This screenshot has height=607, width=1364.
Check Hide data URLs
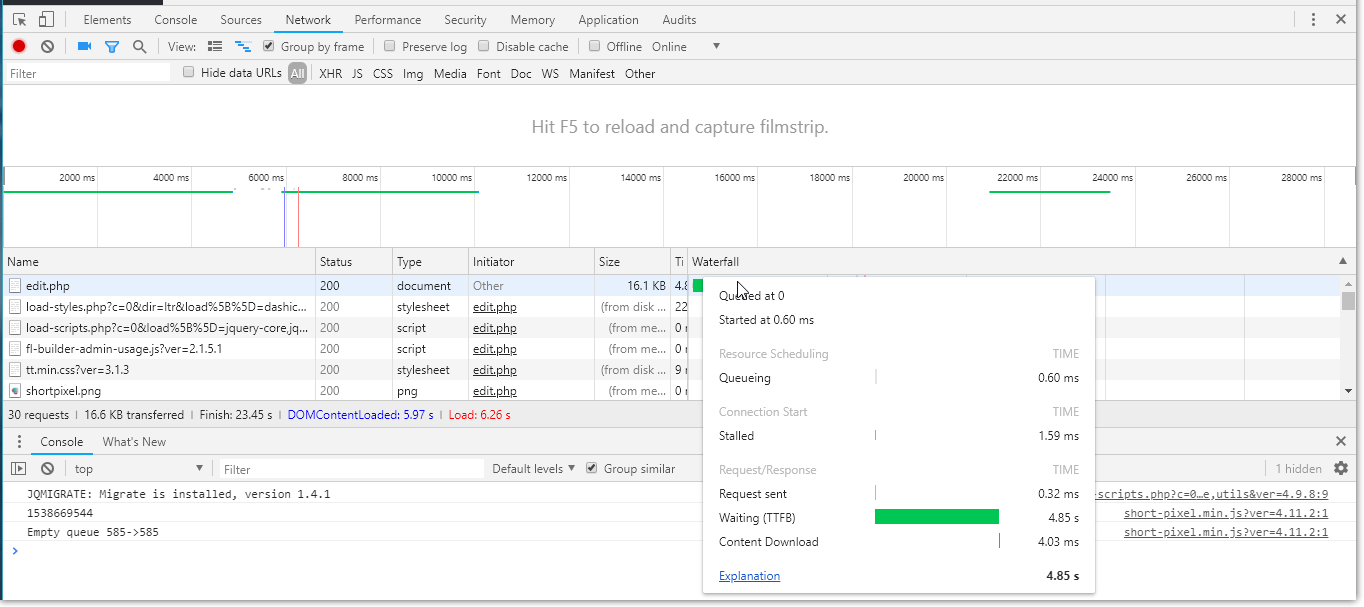(189, 73)
